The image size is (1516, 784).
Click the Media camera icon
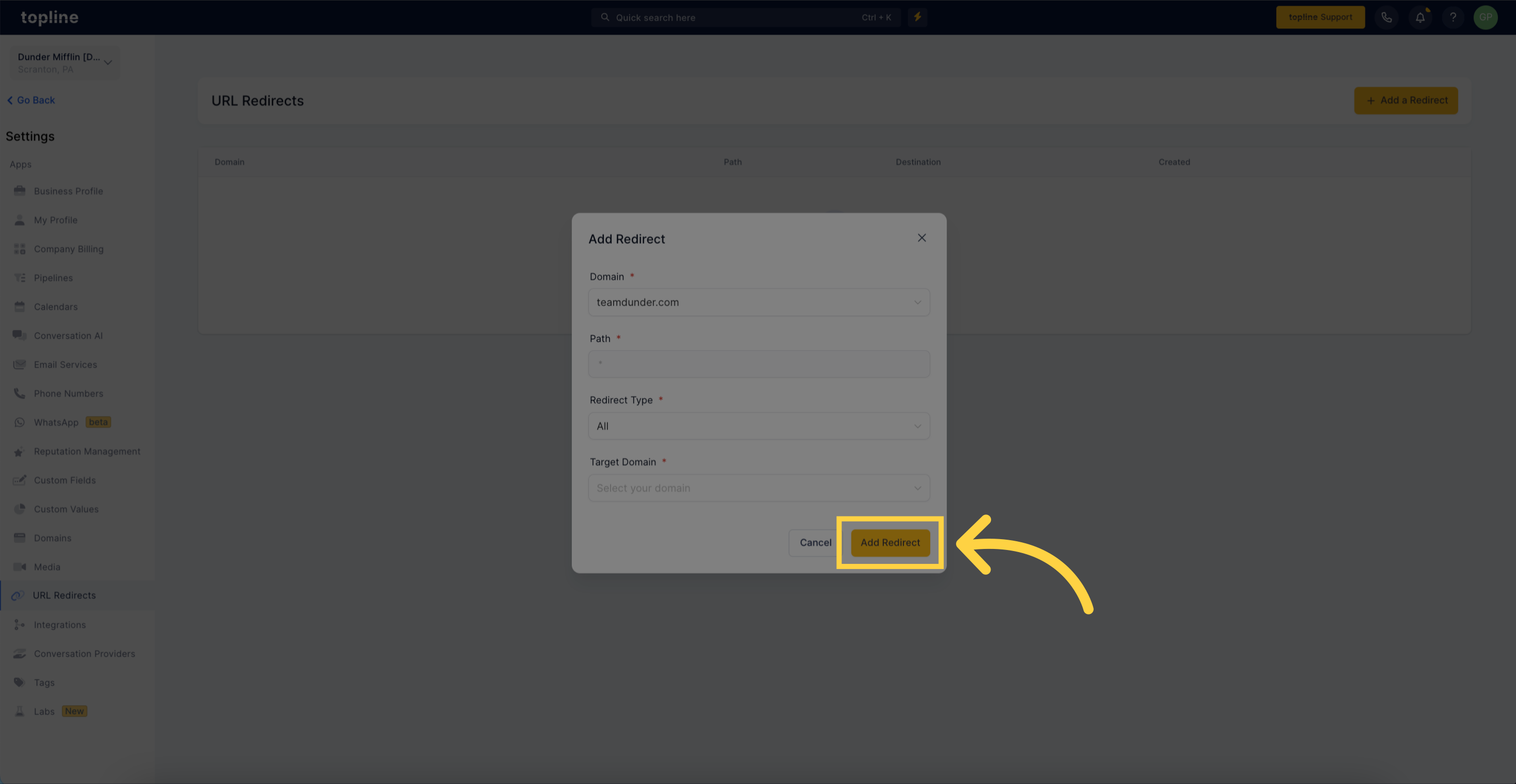[20, 566]
